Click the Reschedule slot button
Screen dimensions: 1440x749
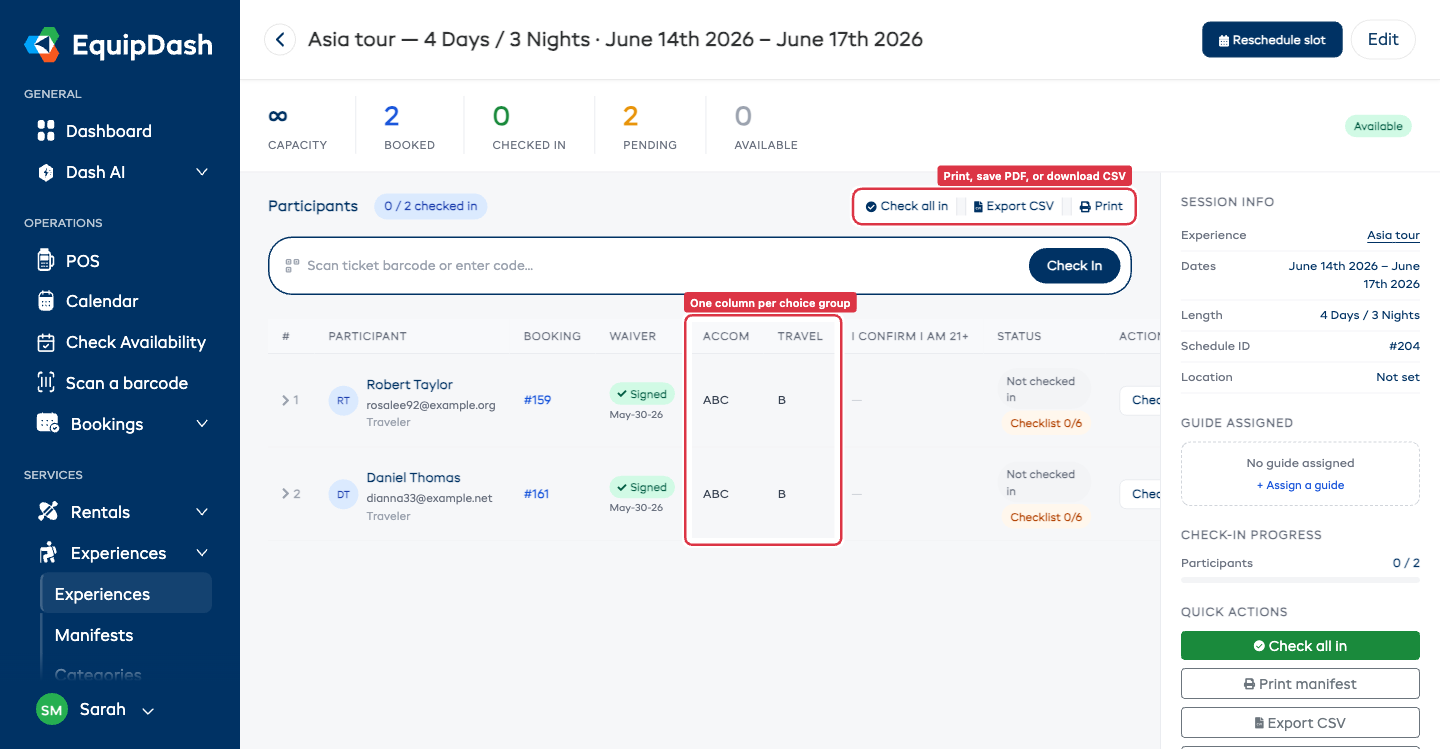click(1272, 40)
